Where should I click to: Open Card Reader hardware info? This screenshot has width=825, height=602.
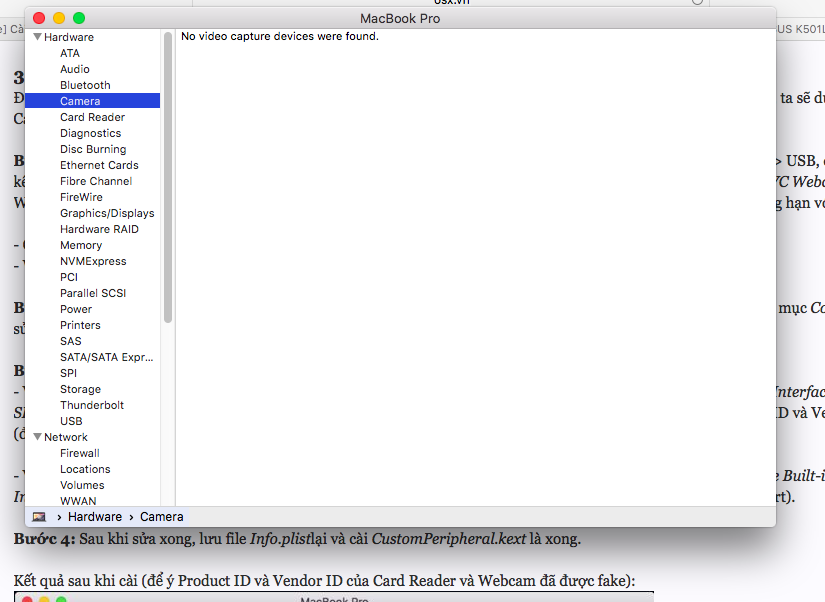click(92, 117)
